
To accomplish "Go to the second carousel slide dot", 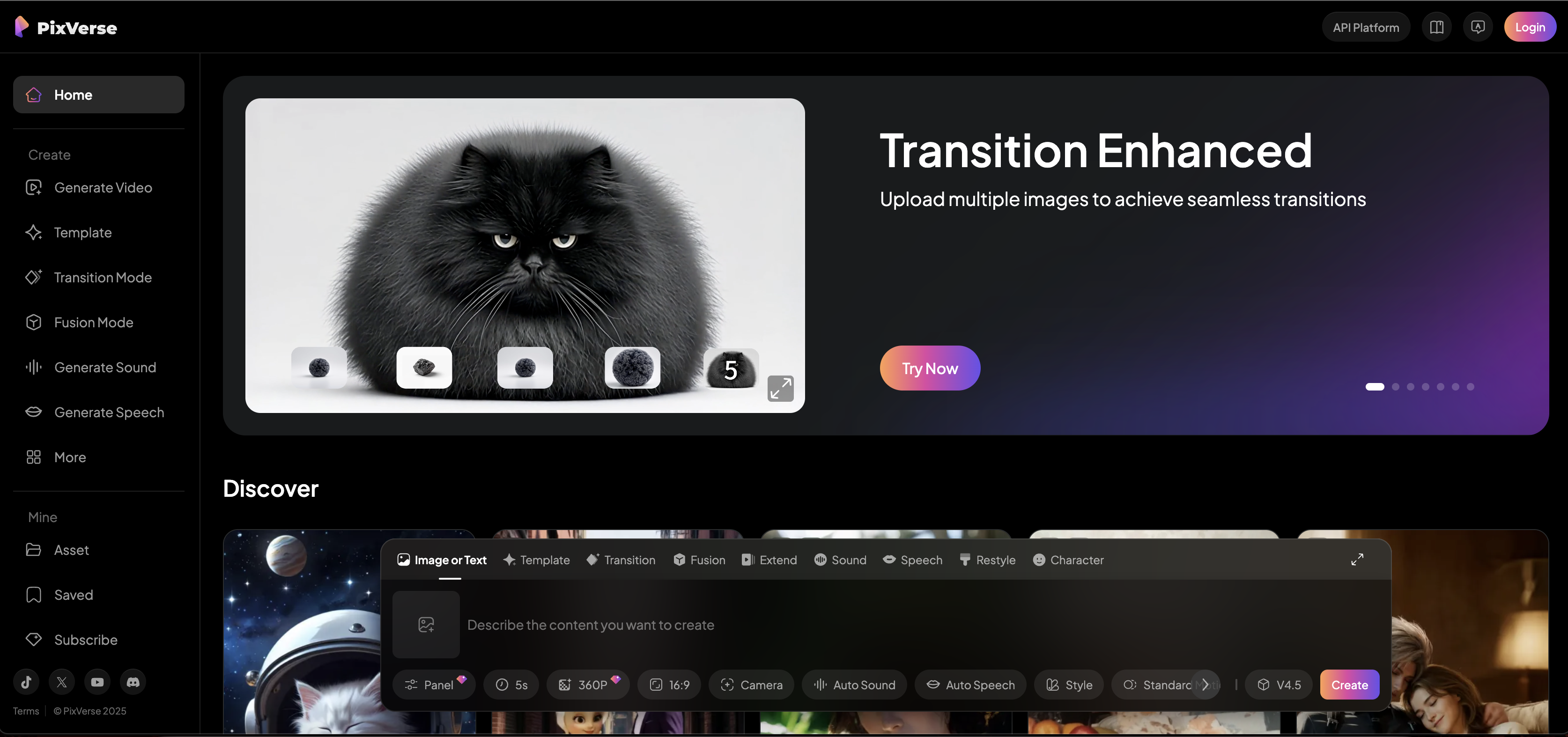I will click(1396, 387).
